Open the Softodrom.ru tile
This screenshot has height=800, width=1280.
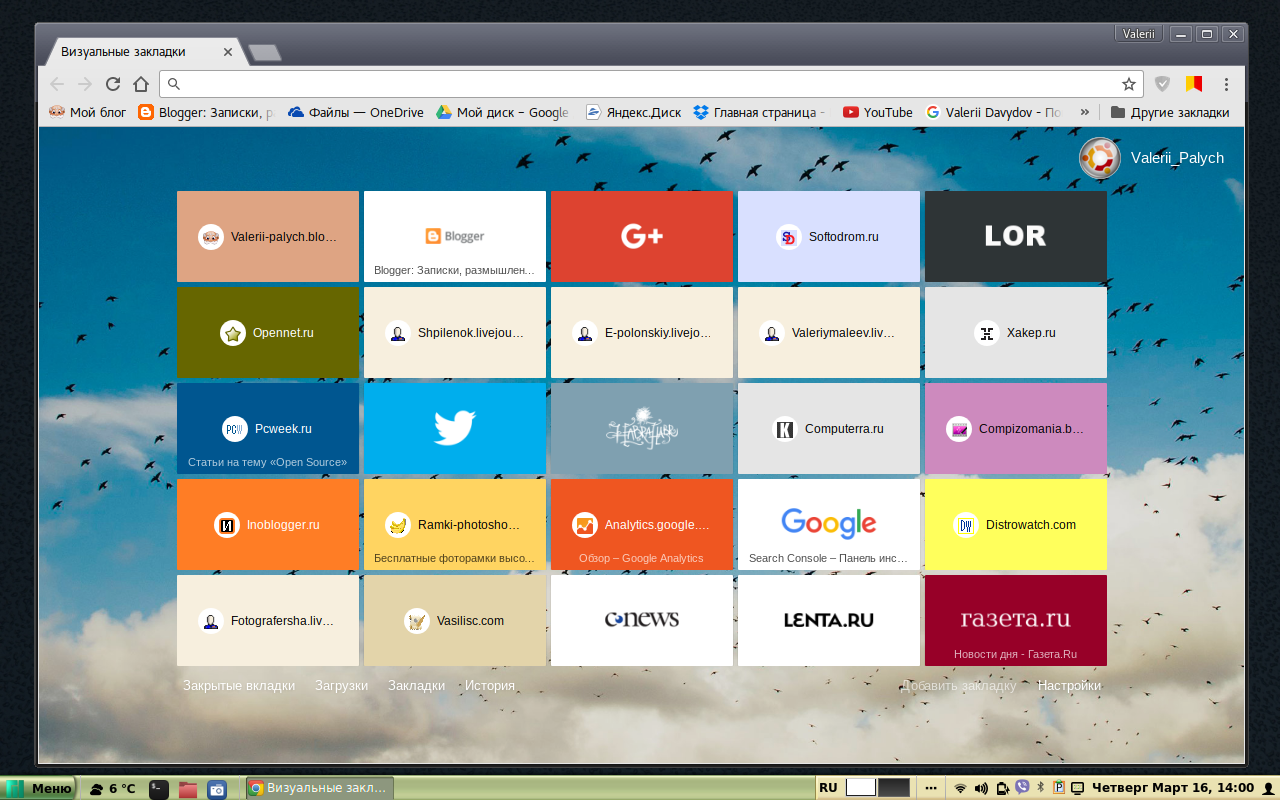click(x=829, y=237)
